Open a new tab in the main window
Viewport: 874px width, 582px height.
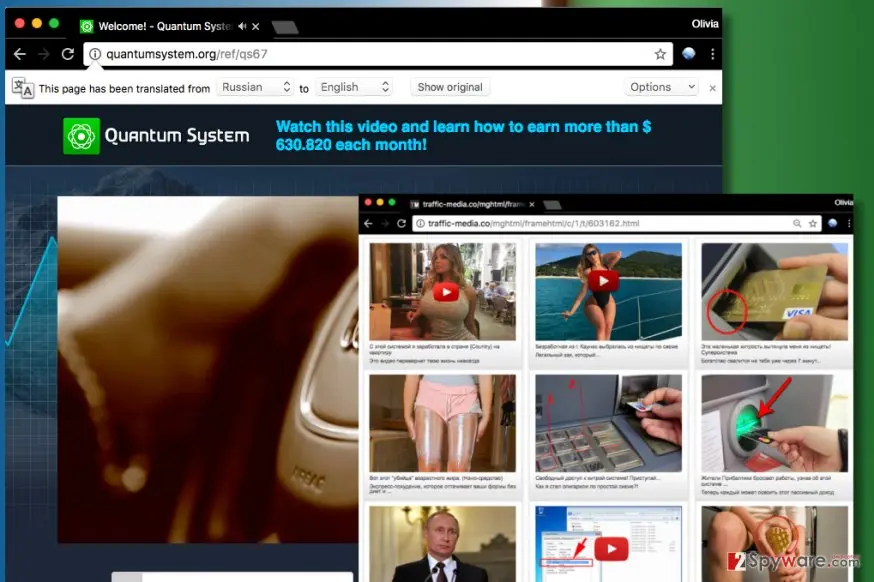285,27
